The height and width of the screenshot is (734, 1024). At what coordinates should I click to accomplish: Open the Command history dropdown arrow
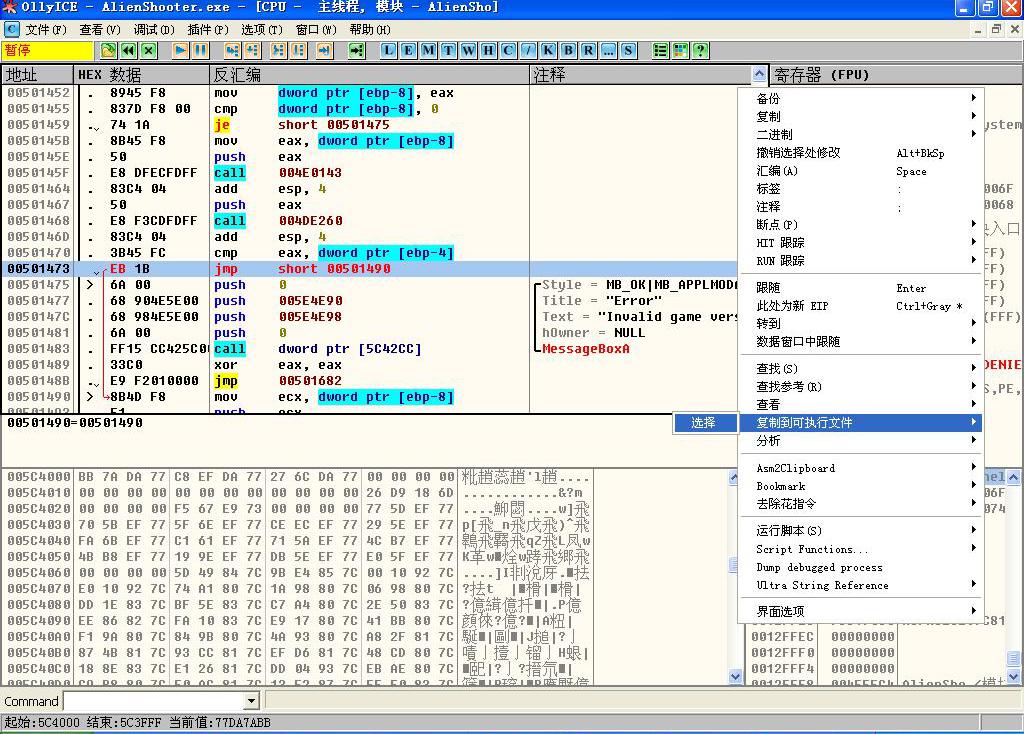click(x=251, y=701)
